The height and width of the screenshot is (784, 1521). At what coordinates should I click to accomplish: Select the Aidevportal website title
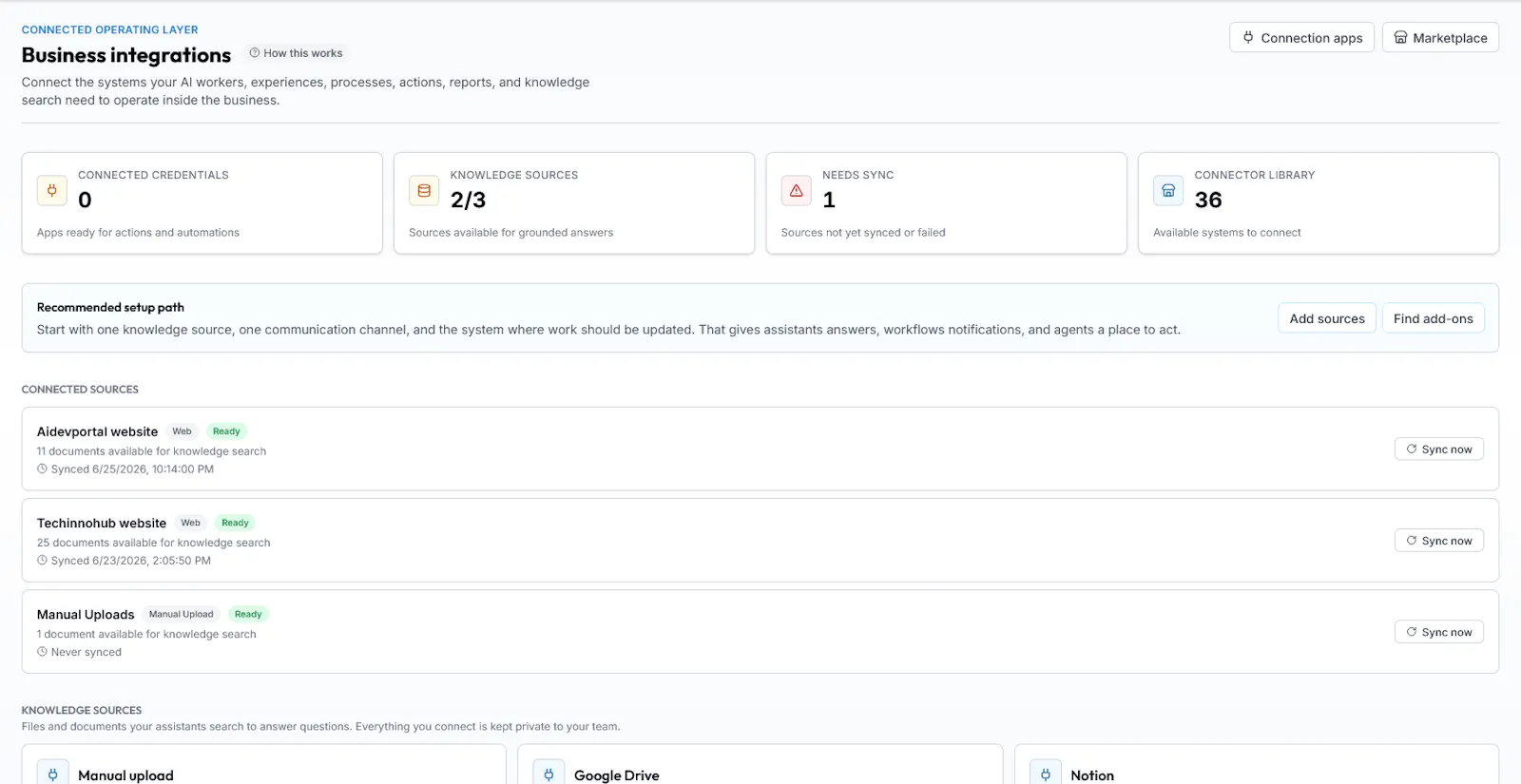click(97, 431)
